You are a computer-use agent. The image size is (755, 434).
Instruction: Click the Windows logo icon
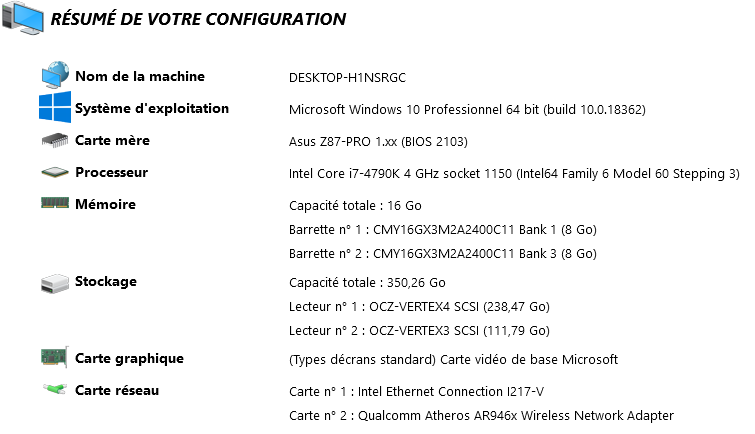tap(54, 108)
